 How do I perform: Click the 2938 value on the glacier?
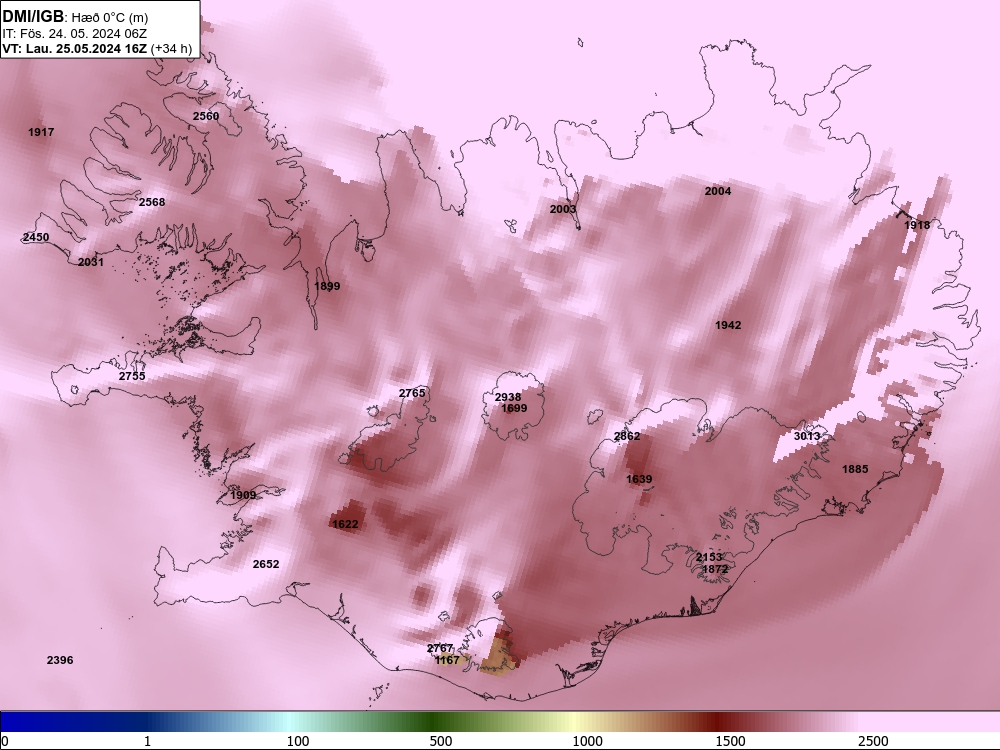click(x=508, y=397)
